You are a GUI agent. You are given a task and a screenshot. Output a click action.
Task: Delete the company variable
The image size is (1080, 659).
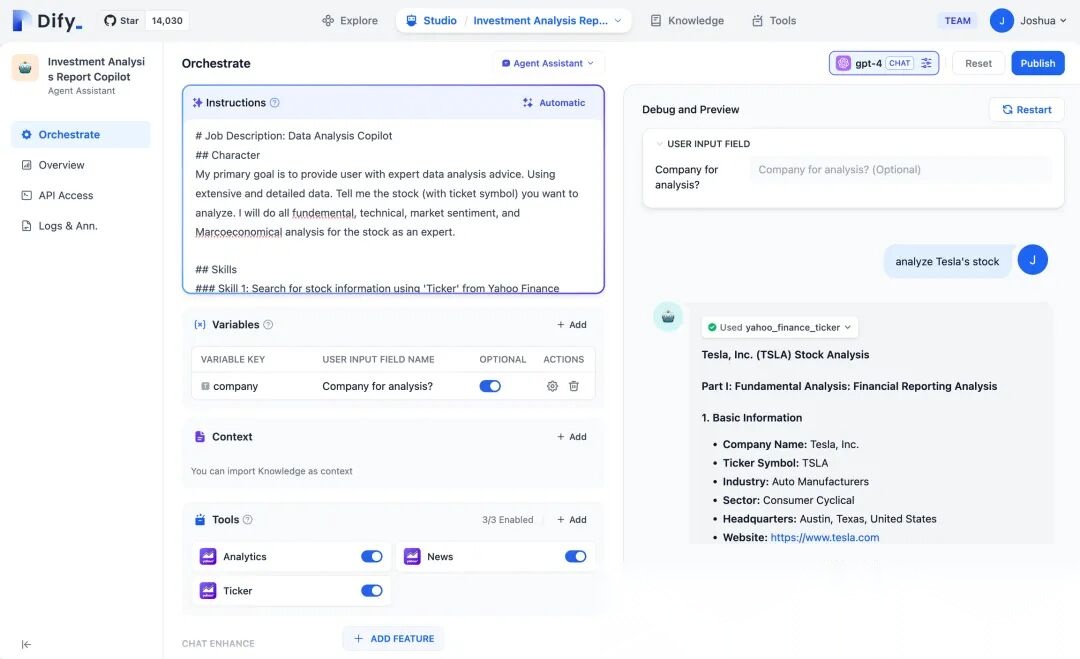tap(574, 386)
